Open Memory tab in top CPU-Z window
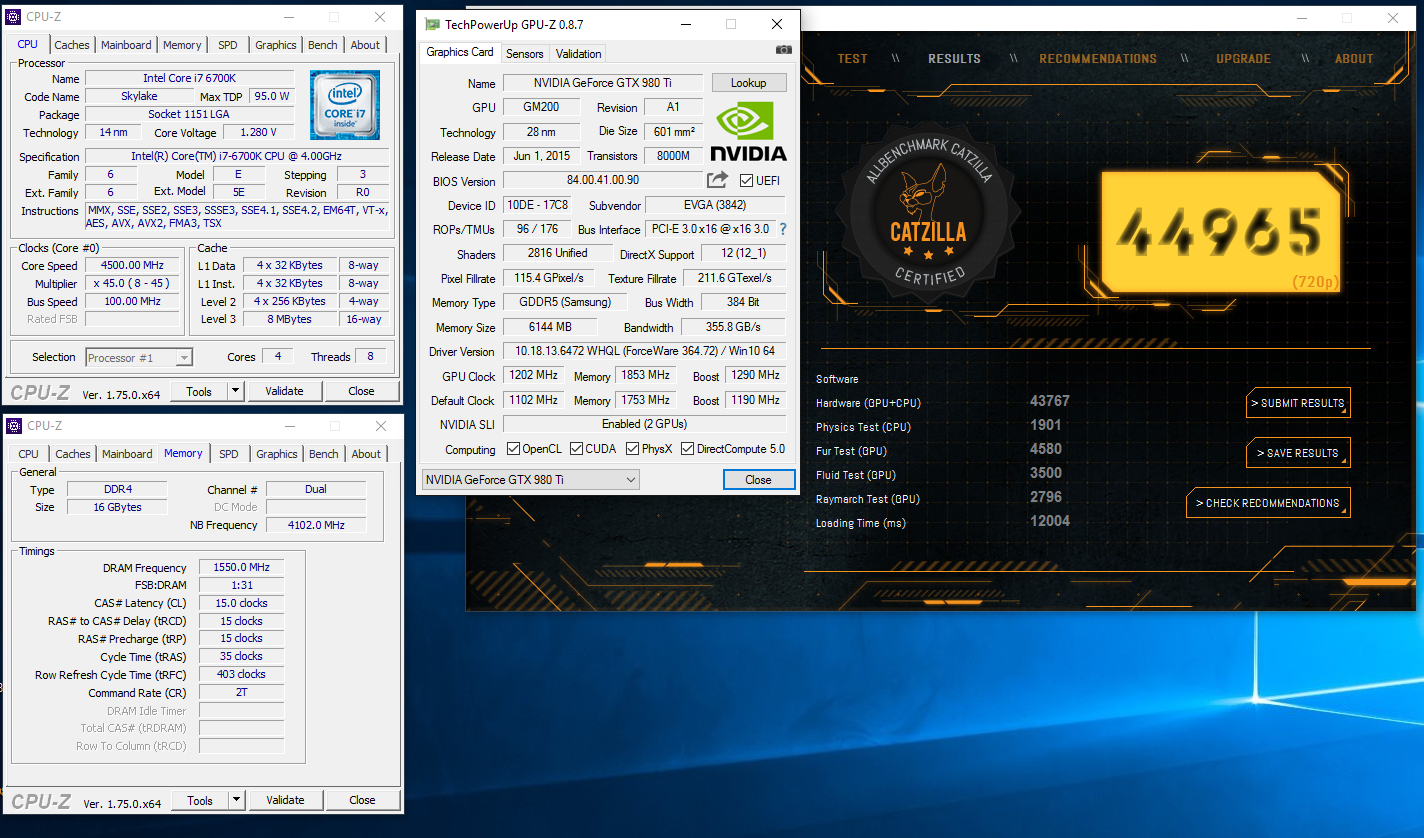 [182, 45]
